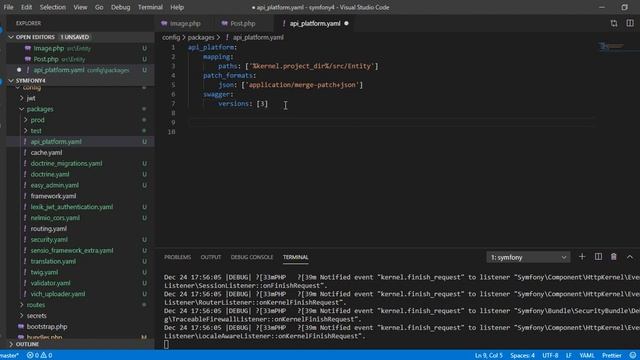This screenshot has width=640, height=360.
Task: Open easy_admin.yaml file
Action: pos(55,185)
